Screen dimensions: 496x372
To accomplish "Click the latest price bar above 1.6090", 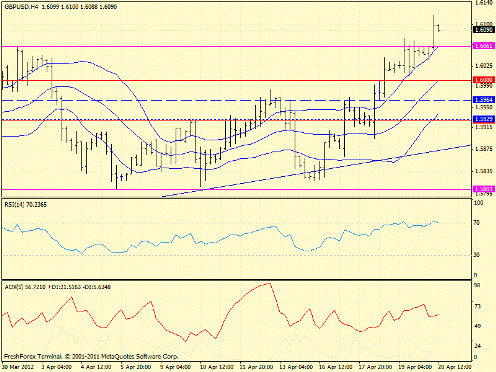I will tap(439, 28).
